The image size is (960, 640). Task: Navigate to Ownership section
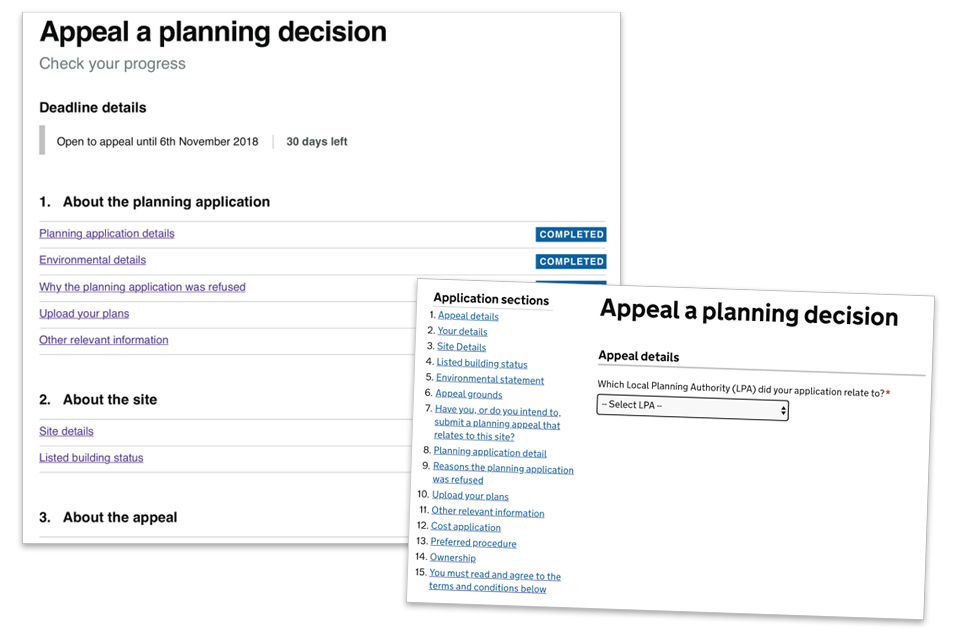(x=452, y=558)
